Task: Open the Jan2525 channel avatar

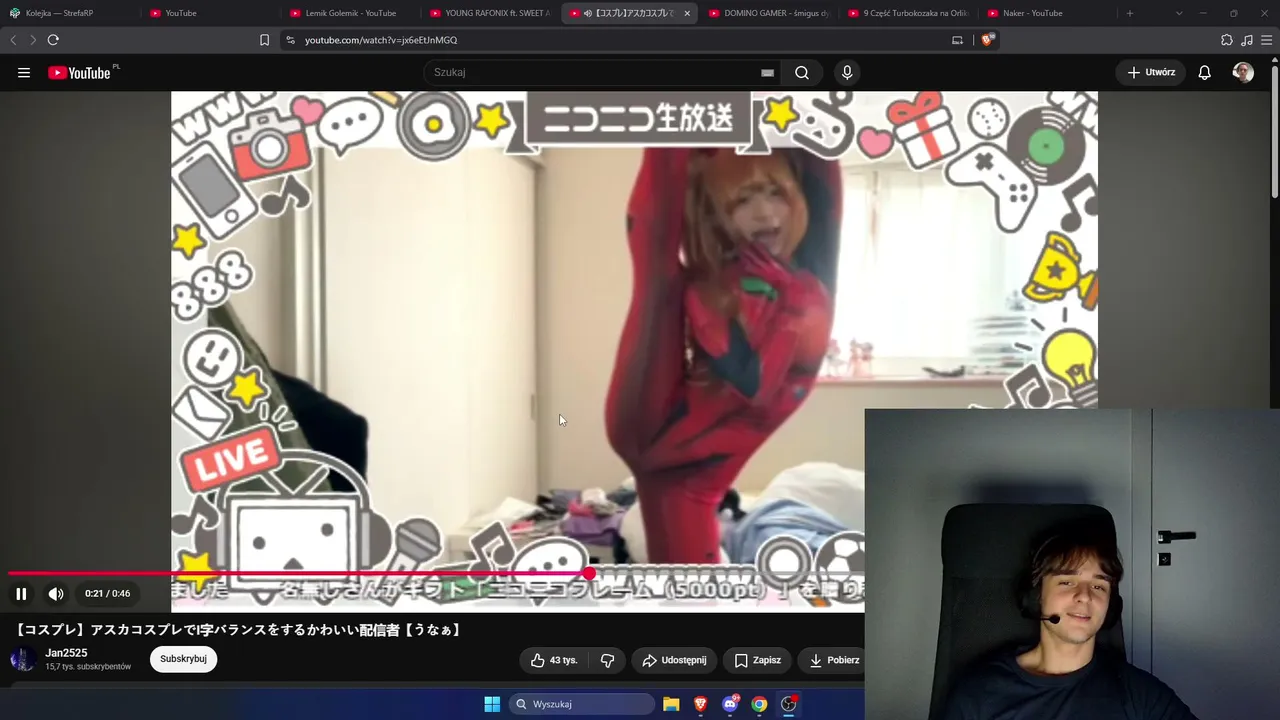Action: coord(23,659)
